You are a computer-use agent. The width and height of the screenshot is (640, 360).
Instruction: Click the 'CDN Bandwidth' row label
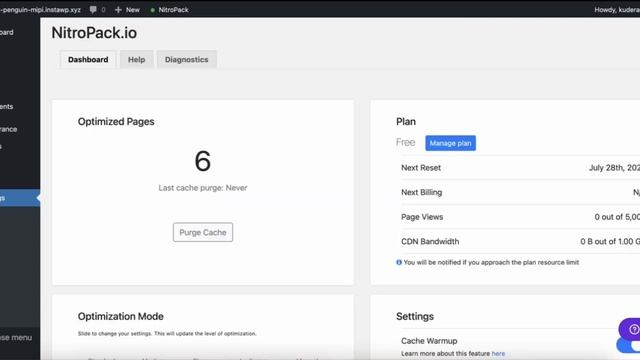(x=430, y=242)
